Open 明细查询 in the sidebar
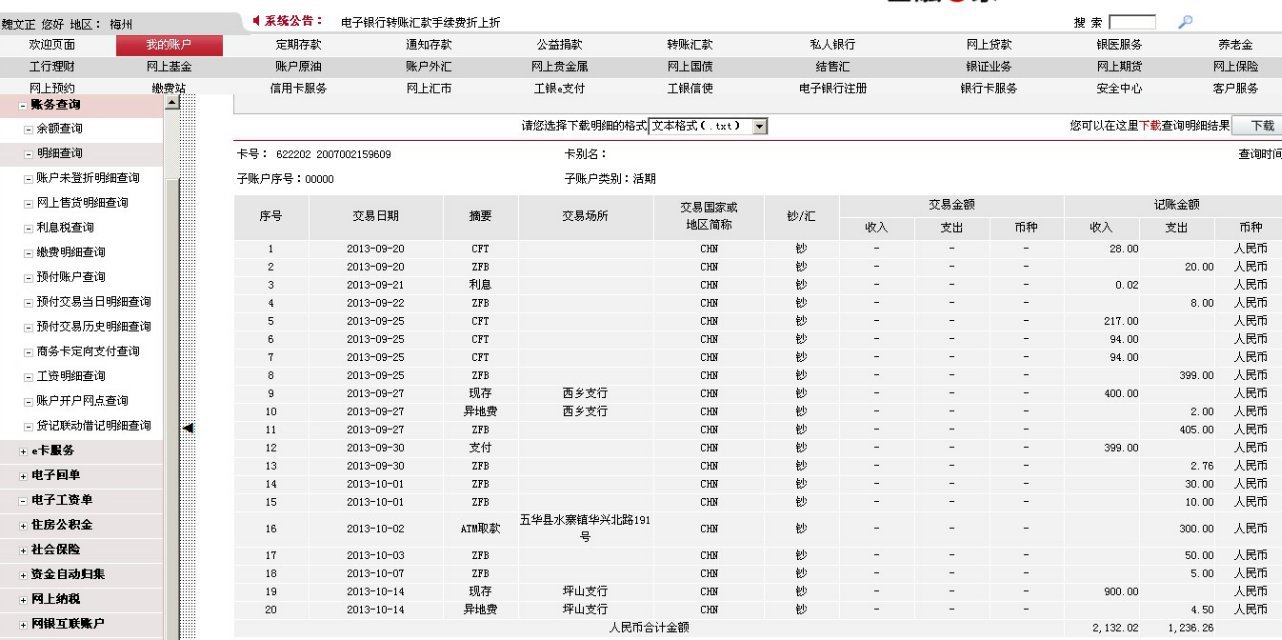 (x=60, y=154)
